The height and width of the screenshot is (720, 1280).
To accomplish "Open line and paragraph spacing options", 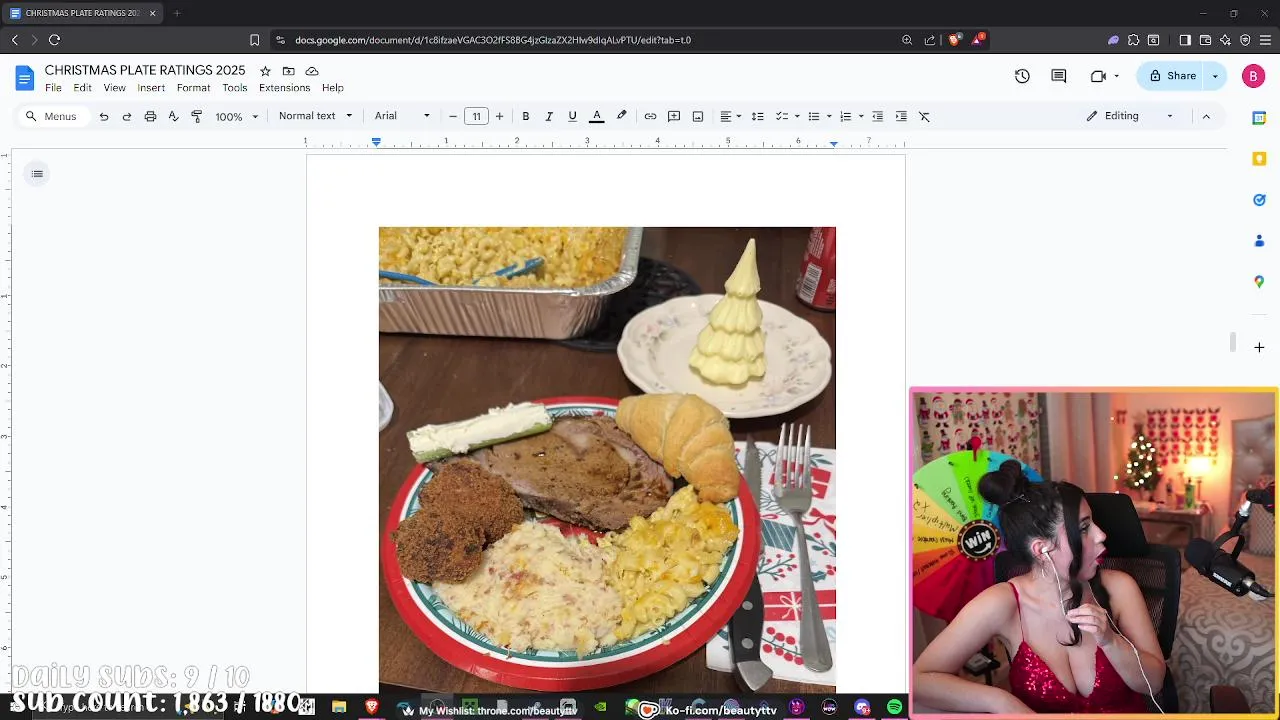I will click(757, 116).
